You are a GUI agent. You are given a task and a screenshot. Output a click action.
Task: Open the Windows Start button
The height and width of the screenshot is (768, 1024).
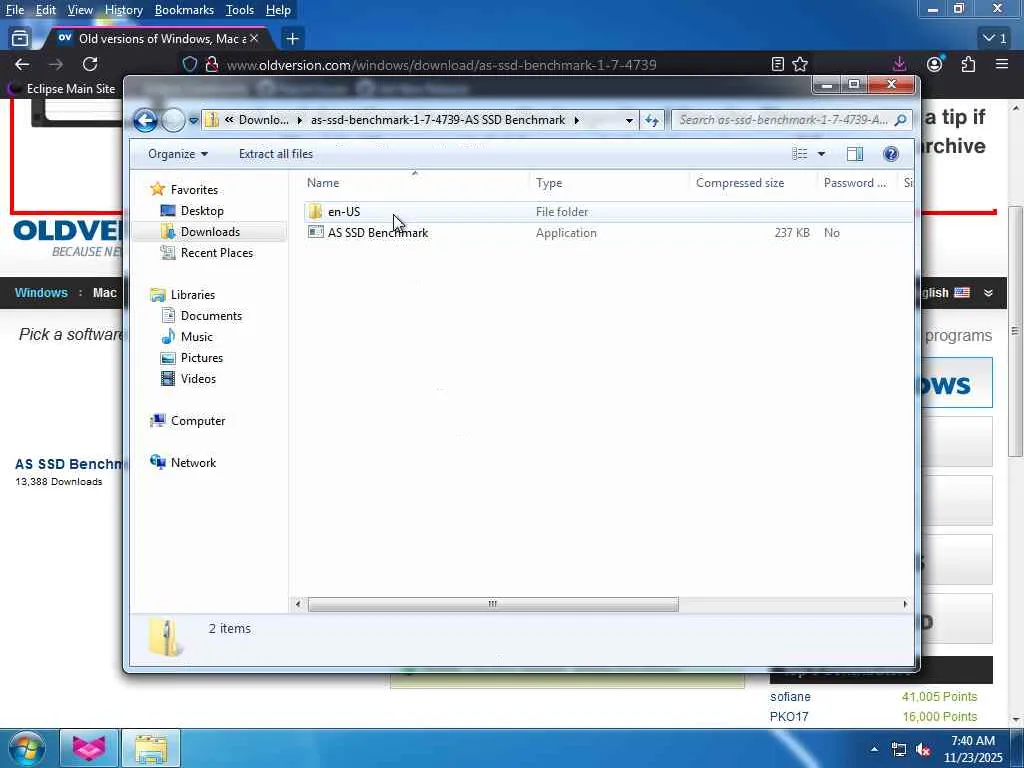coord(25,748)
